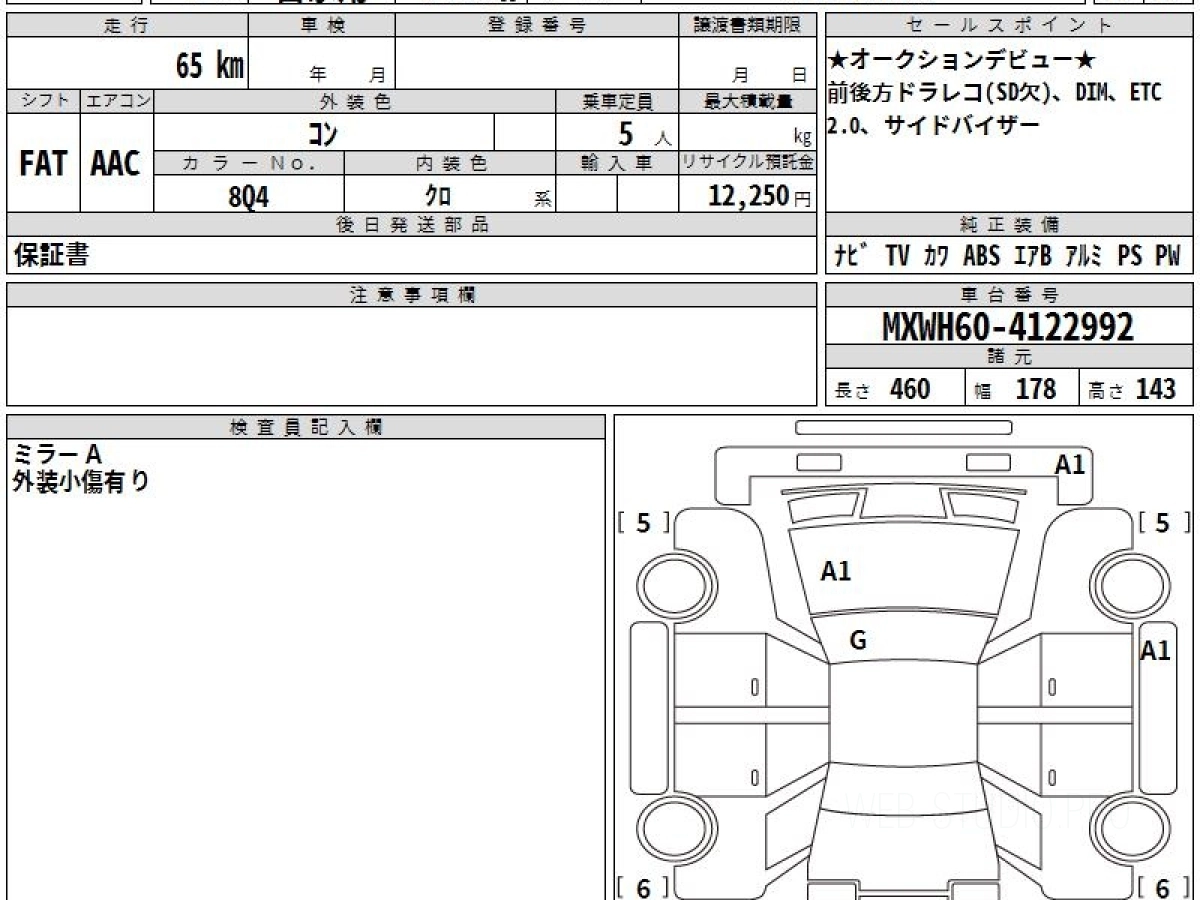Select the "走行" column header
1200x900 pixels.
(127, 27)
